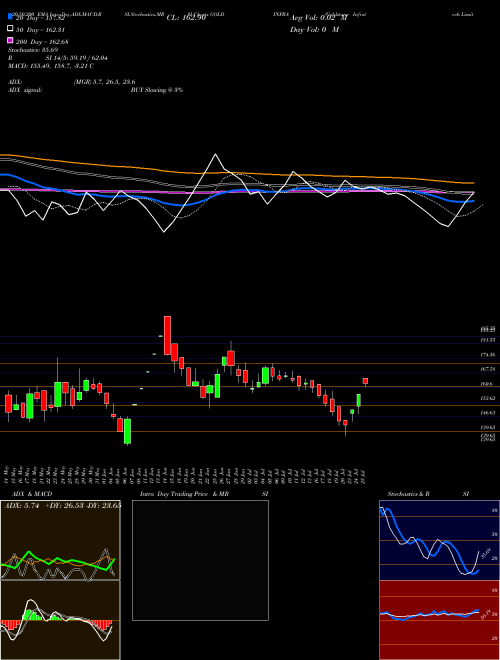Click the 167.58 price axis label
The width and height of the screenshot is (500, 660).
(488, 369)
